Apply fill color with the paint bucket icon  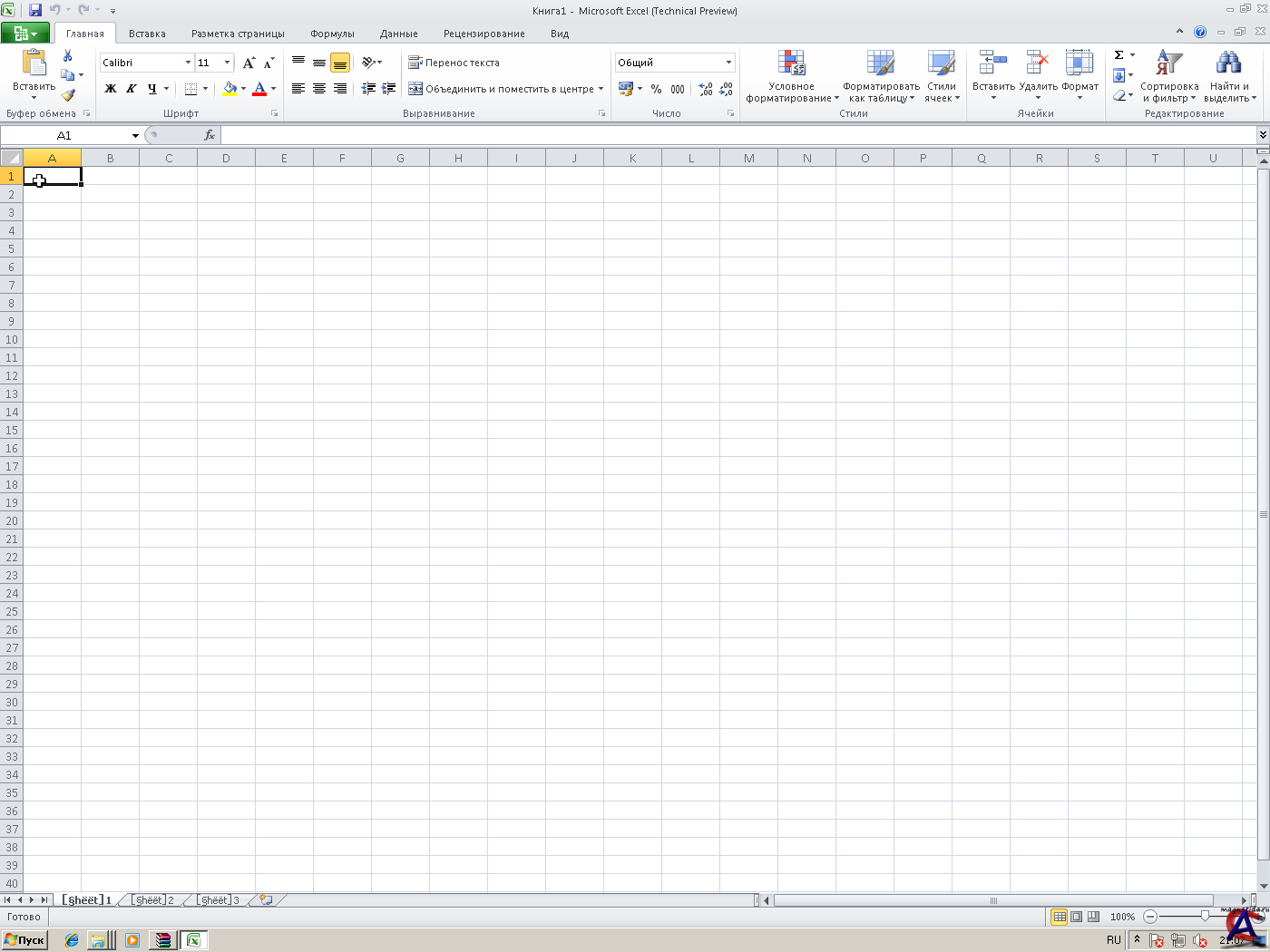(230, 89)
